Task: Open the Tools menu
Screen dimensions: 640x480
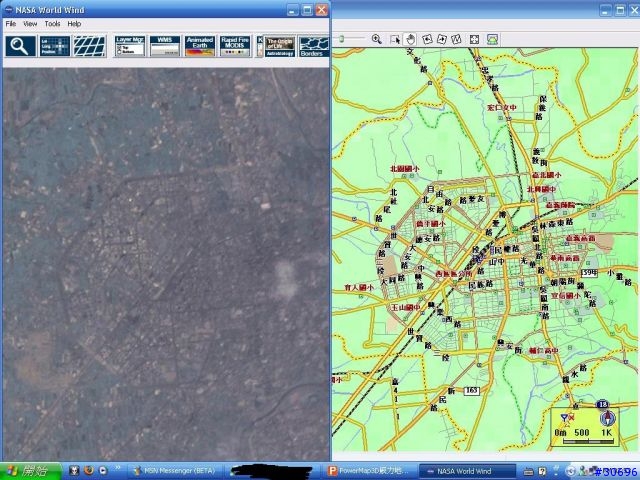Action: [52, 24]
